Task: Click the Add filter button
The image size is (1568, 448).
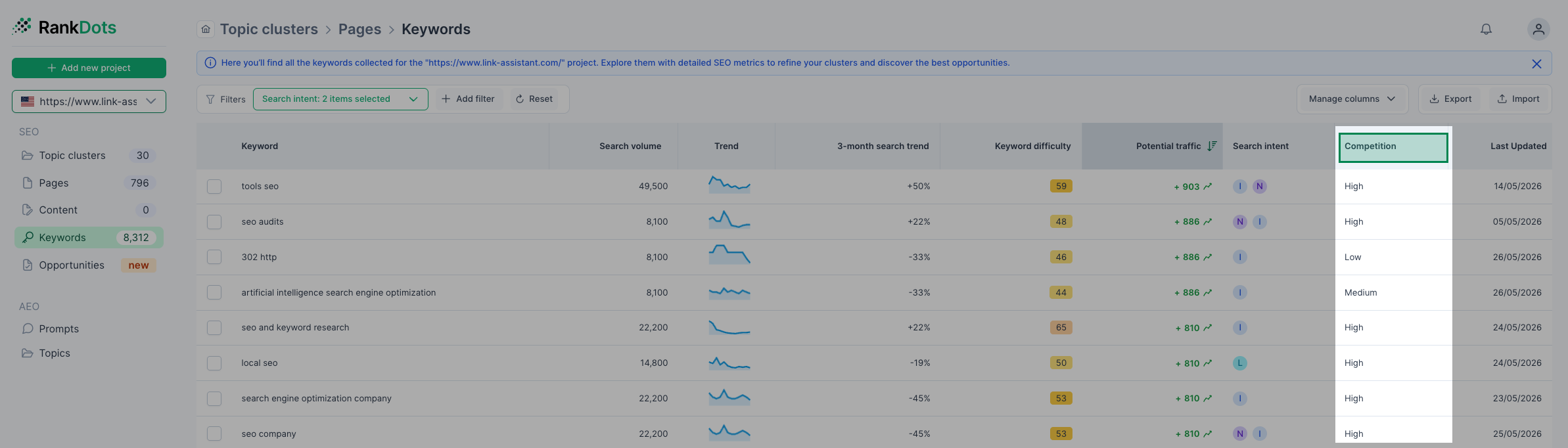Action: pos(468,99)
